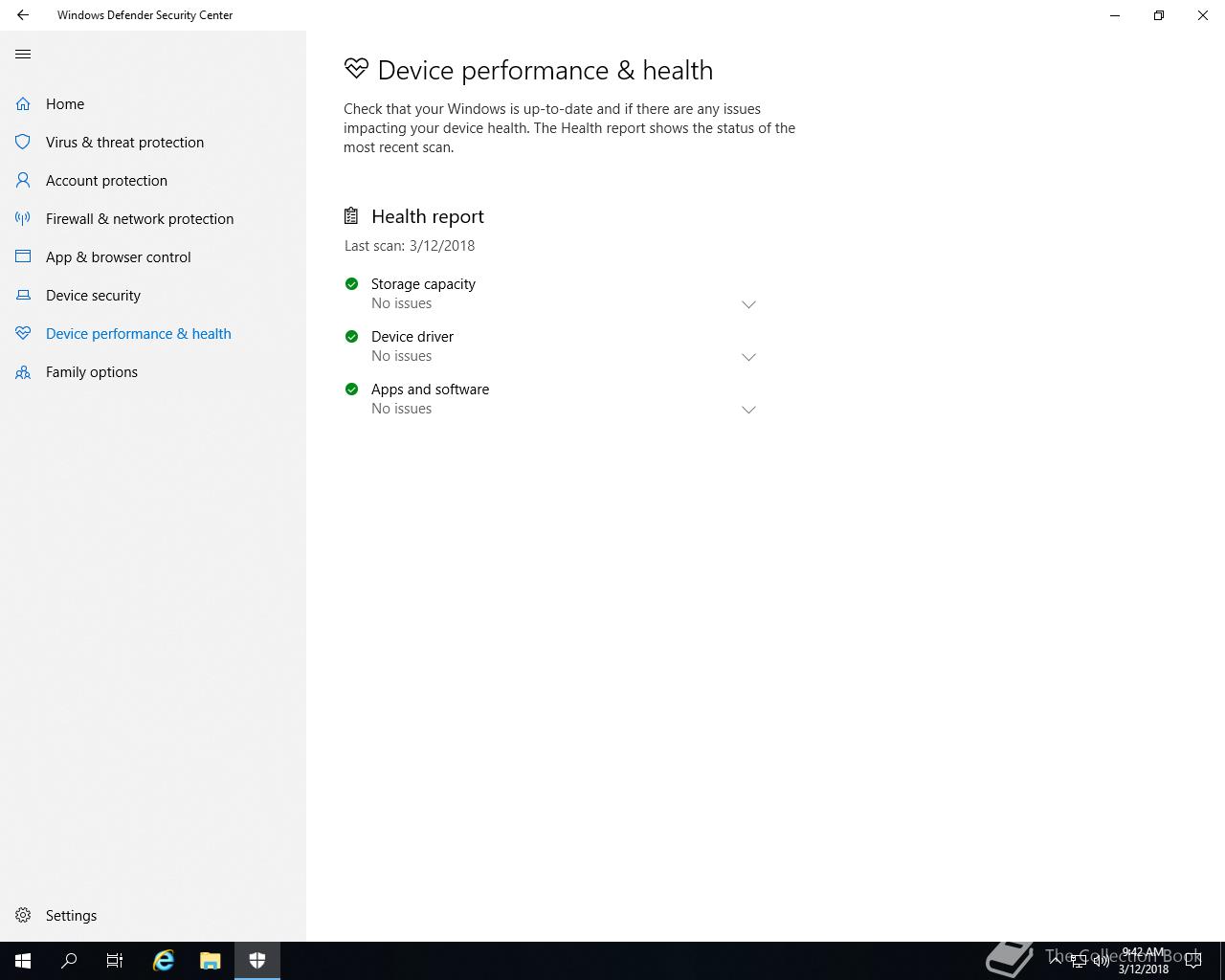Open File Explorer from taskbar
This screenshot has height=980, width=1225.
point(210,961)
